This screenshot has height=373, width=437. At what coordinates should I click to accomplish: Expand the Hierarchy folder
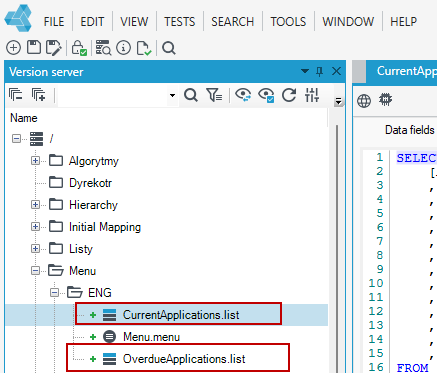tap(35, 204)
